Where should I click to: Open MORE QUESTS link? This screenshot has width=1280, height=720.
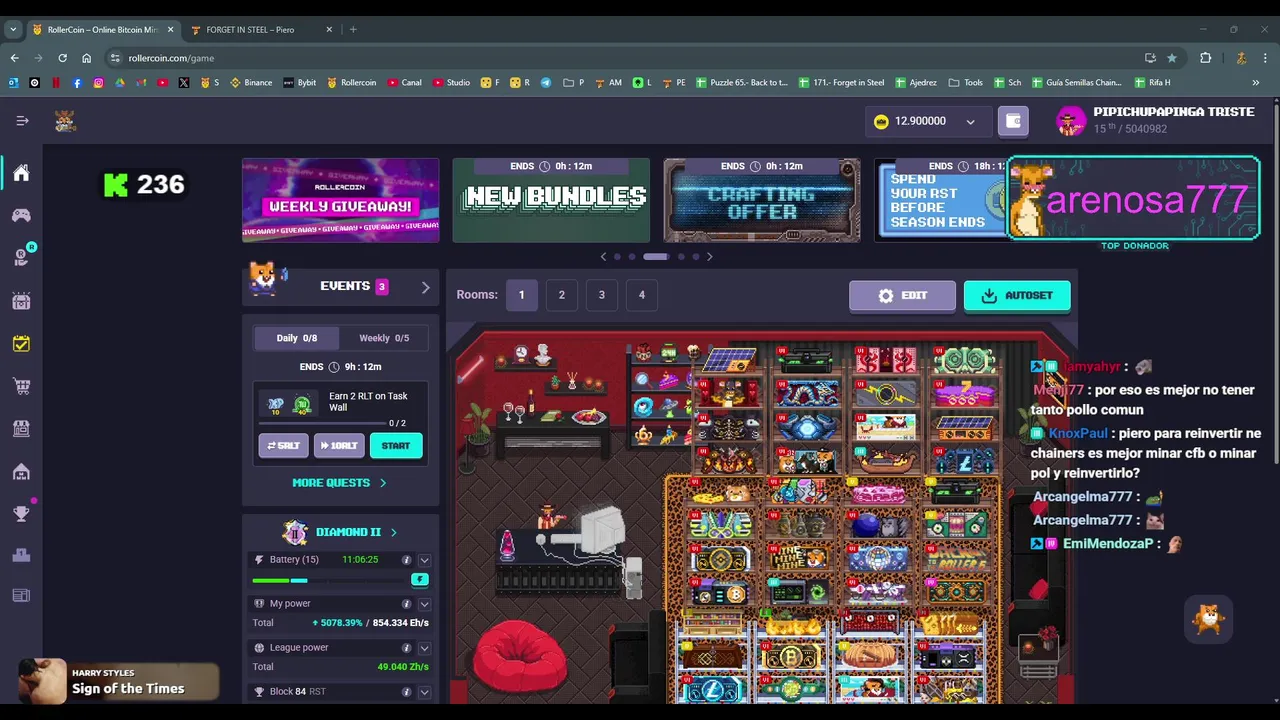(339, 483)
